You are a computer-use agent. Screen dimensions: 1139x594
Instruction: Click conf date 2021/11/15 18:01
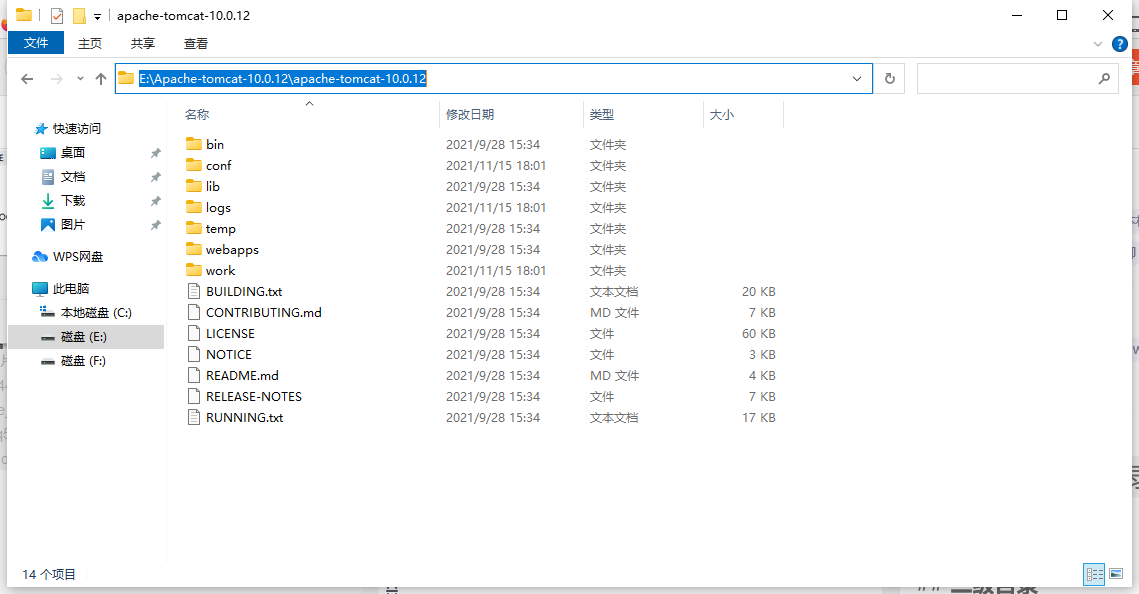pos(495,165)
